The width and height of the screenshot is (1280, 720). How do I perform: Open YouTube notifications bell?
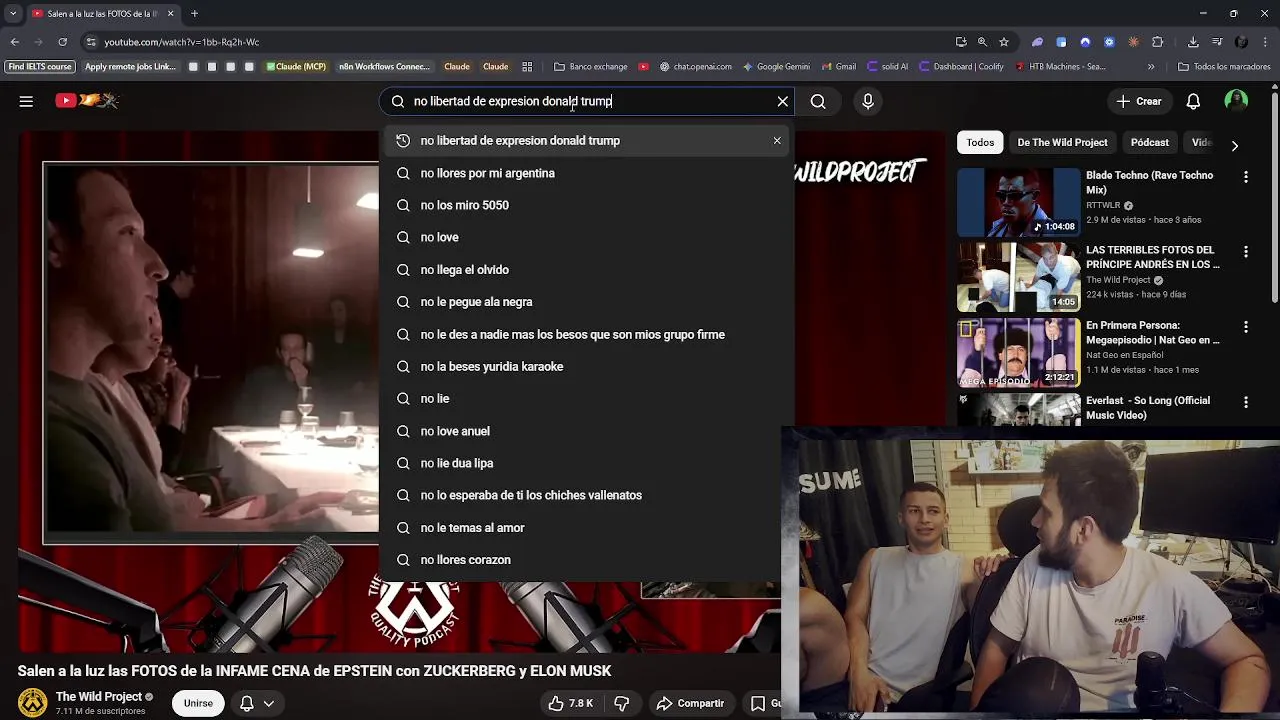[x=1193, y=101]
